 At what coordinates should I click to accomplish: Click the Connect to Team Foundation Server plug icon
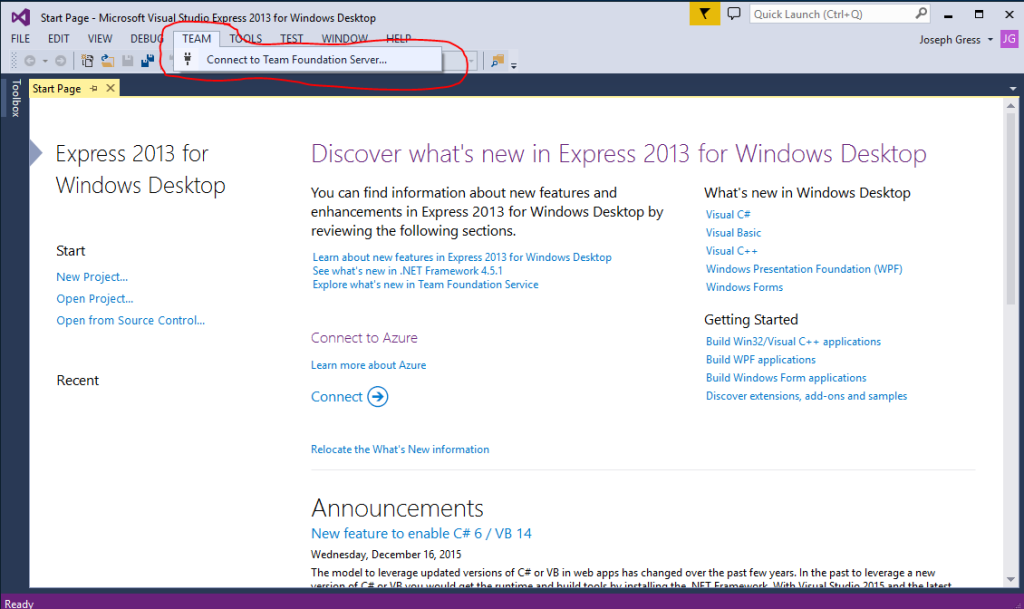(187, 58)
